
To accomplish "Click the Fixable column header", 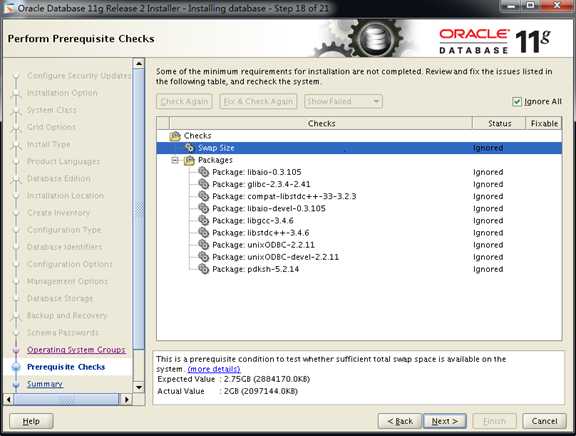I will click(x=544, y=123).
